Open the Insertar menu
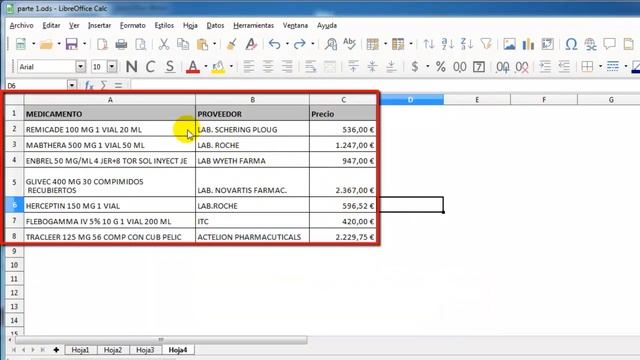This screenshot has height=360, width=640. [100, 25]
